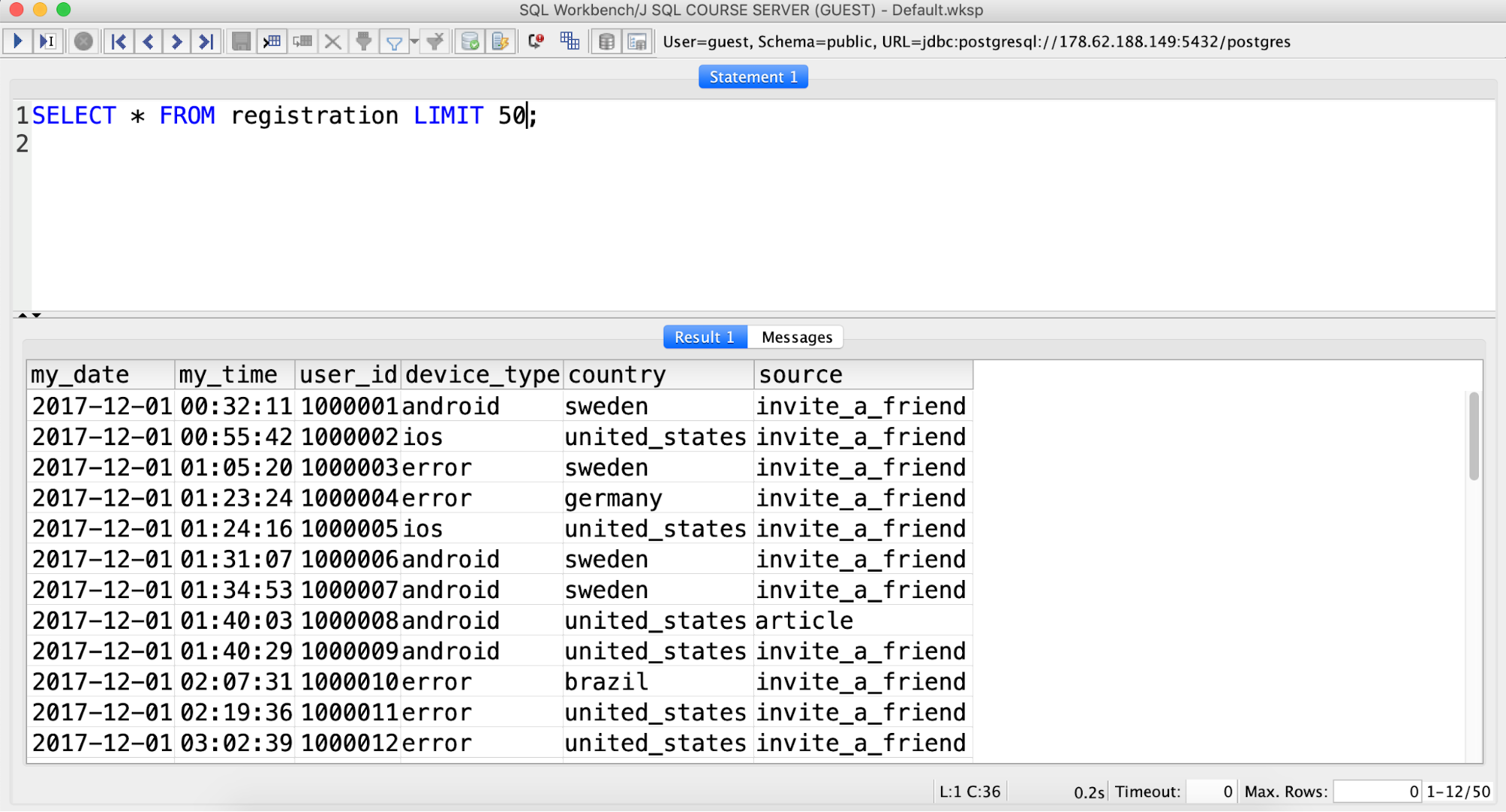The height and width of the screenshot is (812, 1506).
Task: Run all SQL statements with play icon
Action: [x=17, y=41]
